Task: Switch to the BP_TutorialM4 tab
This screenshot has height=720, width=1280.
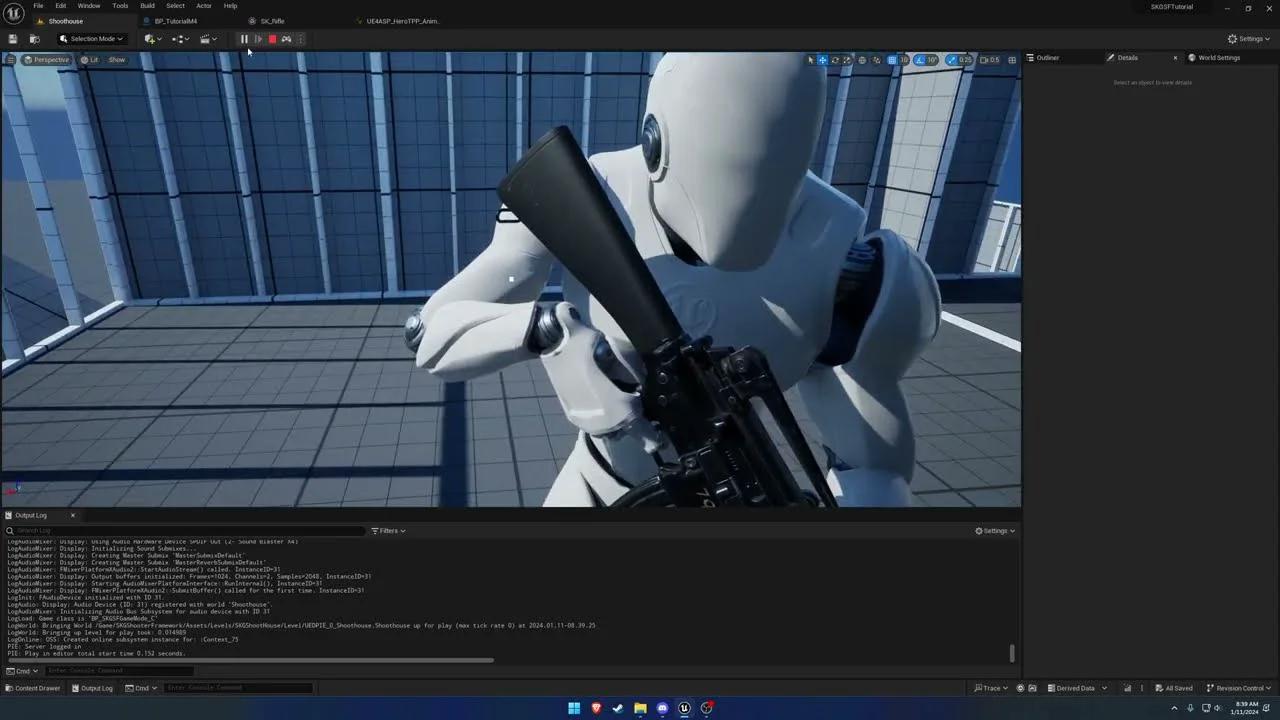Action: click(x=175, y=21)
